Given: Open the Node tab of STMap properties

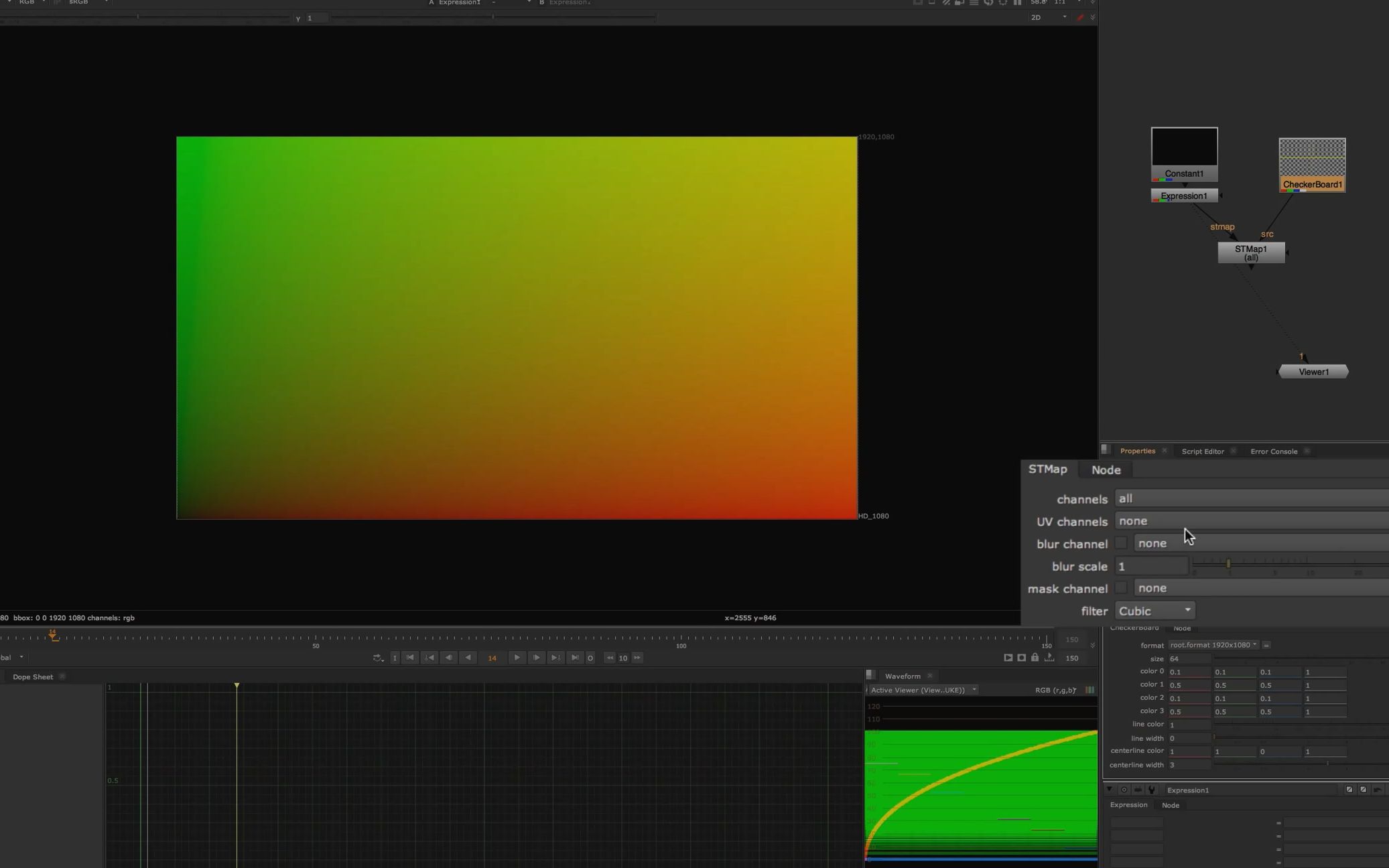Looking at the screenshot, I should (1106, 470).
